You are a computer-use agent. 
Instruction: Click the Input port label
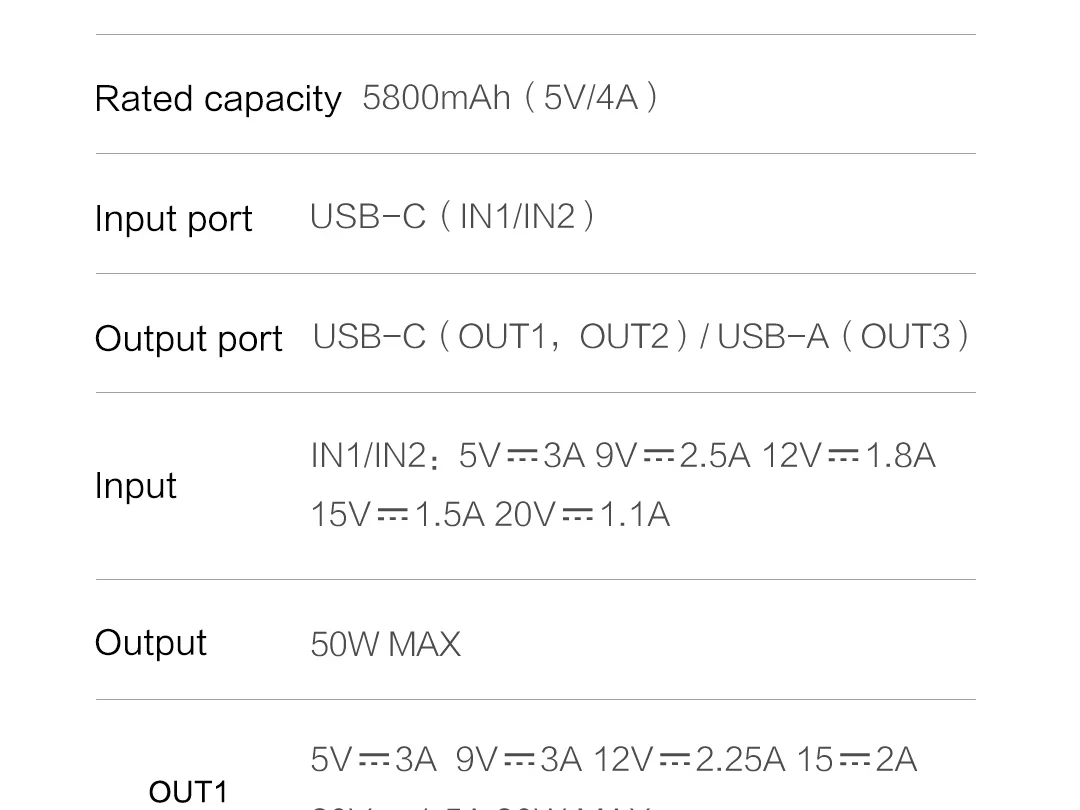point(173,219)
